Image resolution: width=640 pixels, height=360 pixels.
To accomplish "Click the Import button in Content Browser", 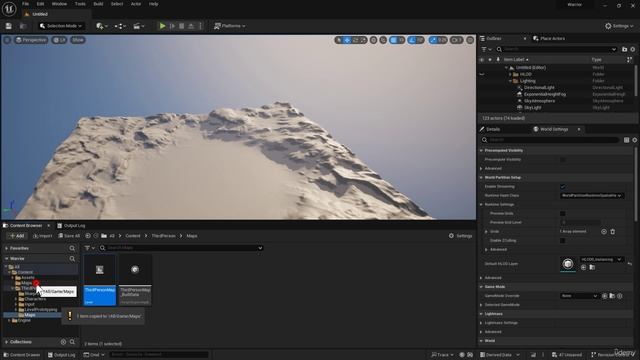I will pos(42,236).
